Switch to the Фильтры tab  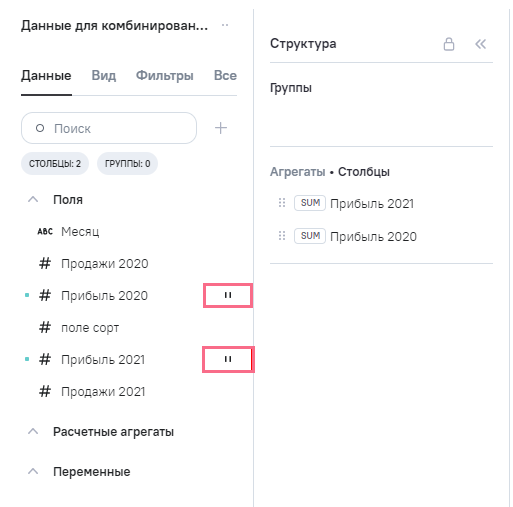[x=165, y=76]
